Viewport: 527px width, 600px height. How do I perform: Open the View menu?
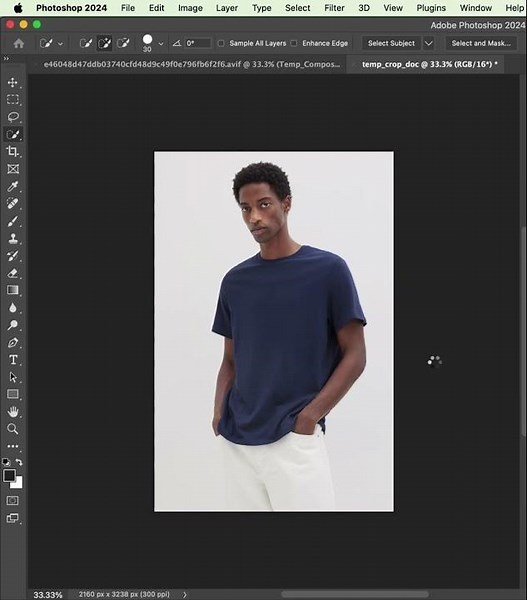tap(393, 8)
